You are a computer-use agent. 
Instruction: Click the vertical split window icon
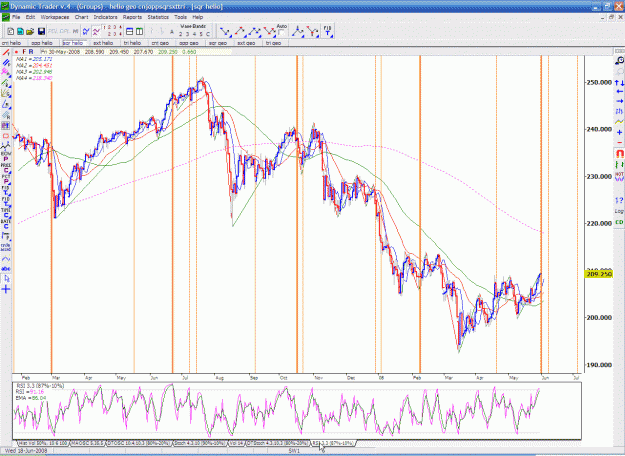(139, 31)
